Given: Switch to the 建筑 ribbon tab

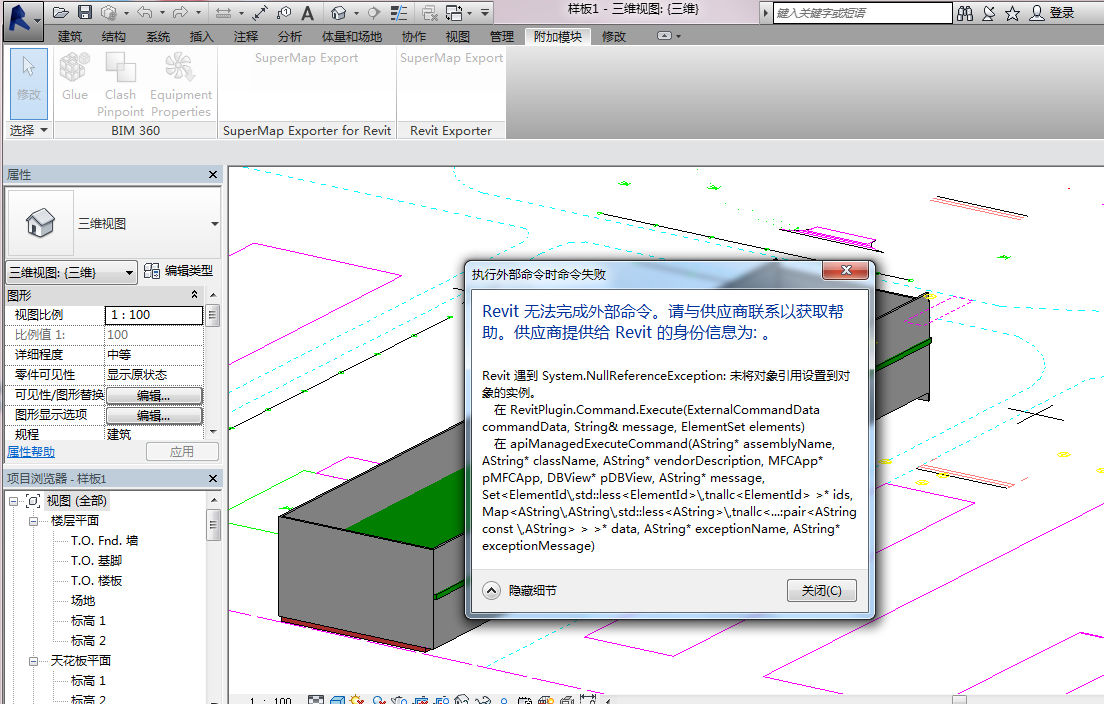Looking at the screenshot, I should click(x=70, y=36).
